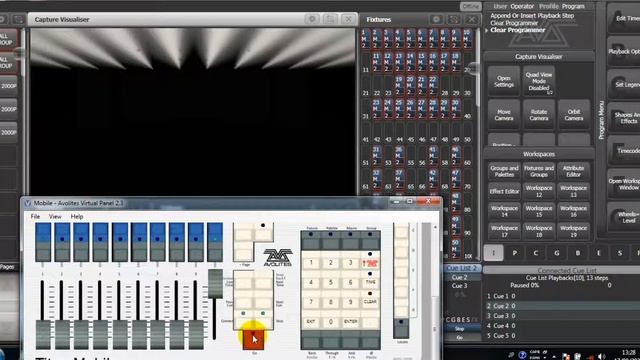The width and height of the screenshot is (640, 360).
Task: Click Open Settings in Capture Visualiser menu
Action: pos(504,81)
